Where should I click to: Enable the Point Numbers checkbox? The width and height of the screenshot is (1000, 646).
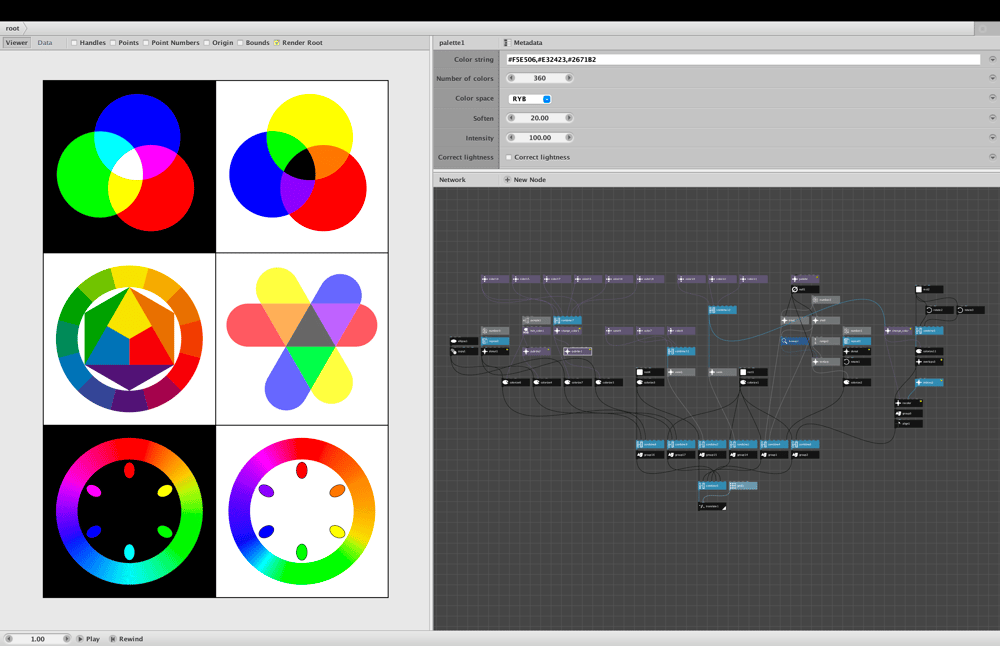click(x=146, y=43)
